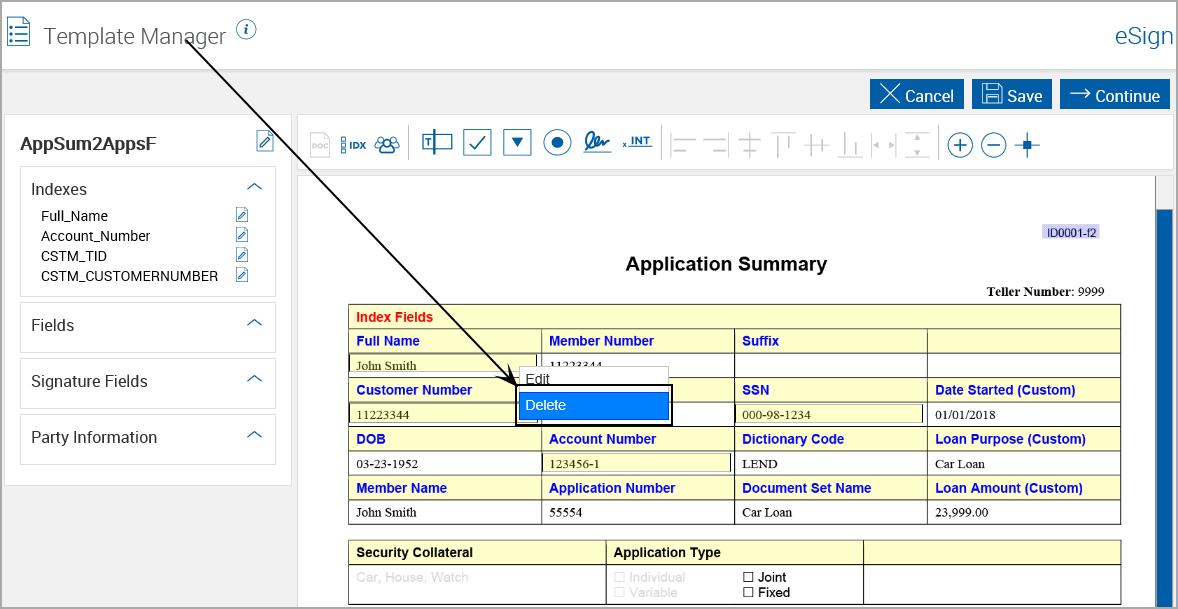Click the align vertical center icon
The width and height of the screenshot is (1178, 609).
(x=750, y=143)
